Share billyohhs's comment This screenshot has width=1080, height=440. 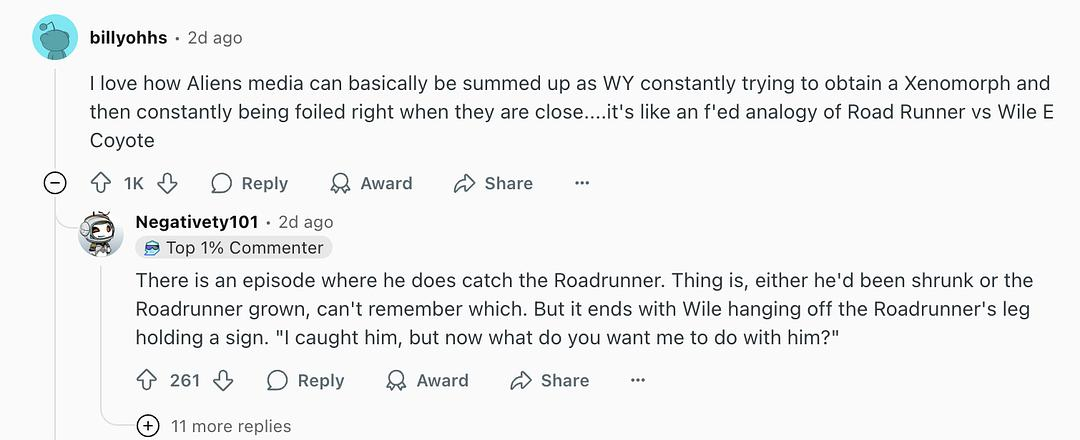(x=493, y=183)
